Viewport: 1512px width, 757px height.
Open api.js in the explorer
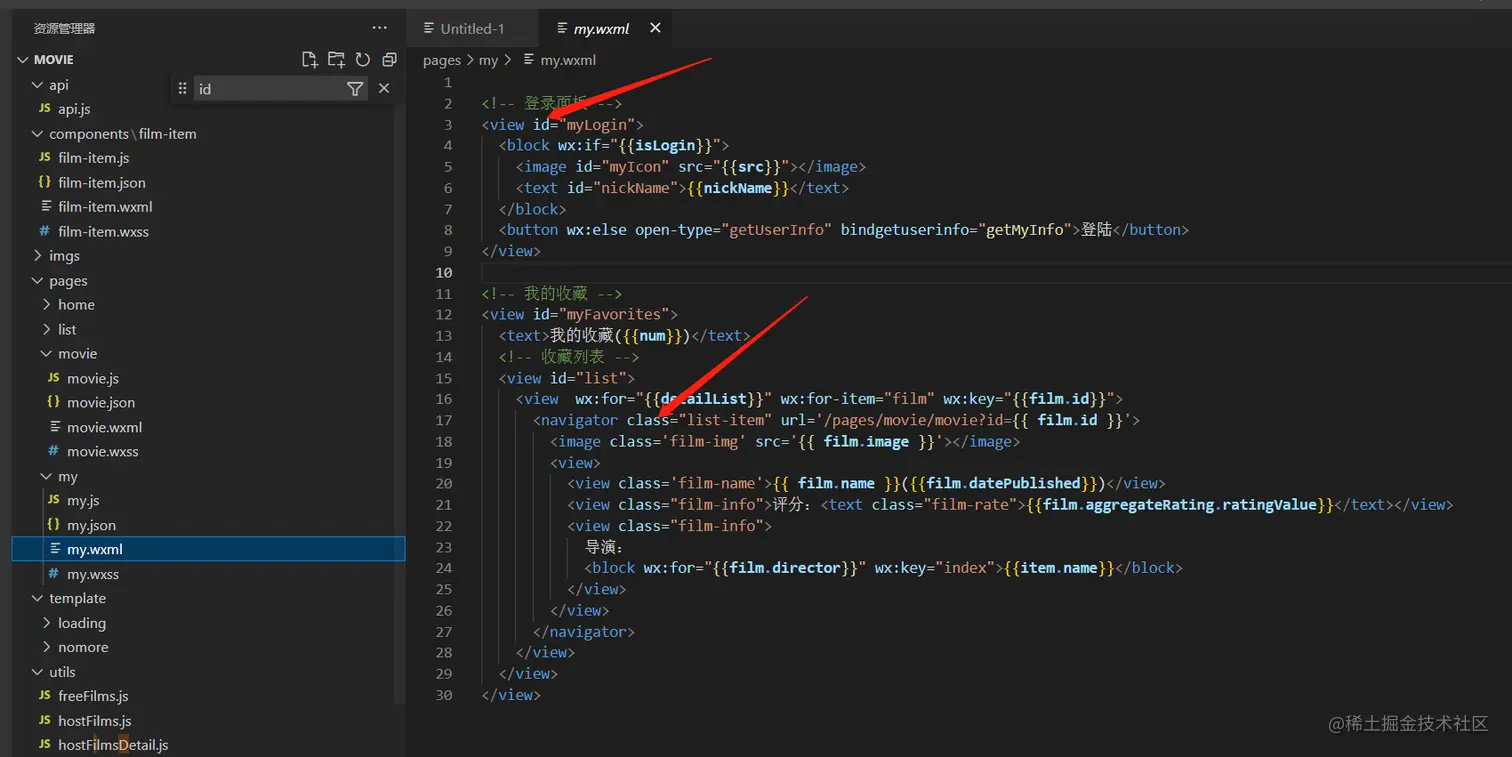pyautogui.click(x=74, y=109)
